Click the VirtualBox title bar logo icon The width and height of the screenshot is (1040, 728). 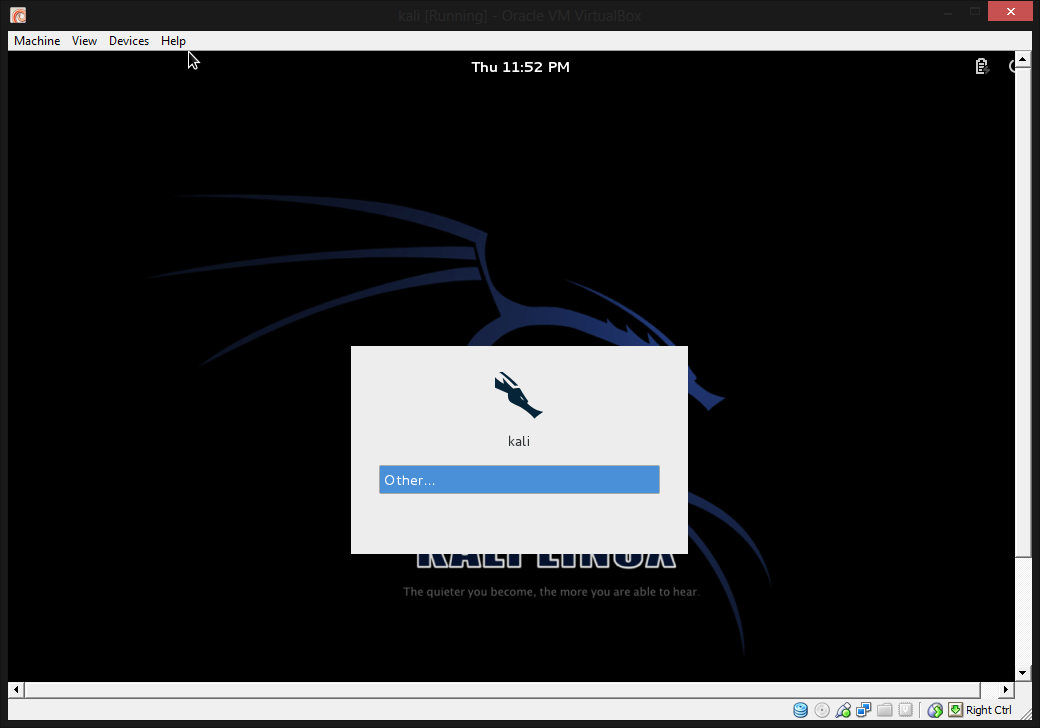click(18, 15)
